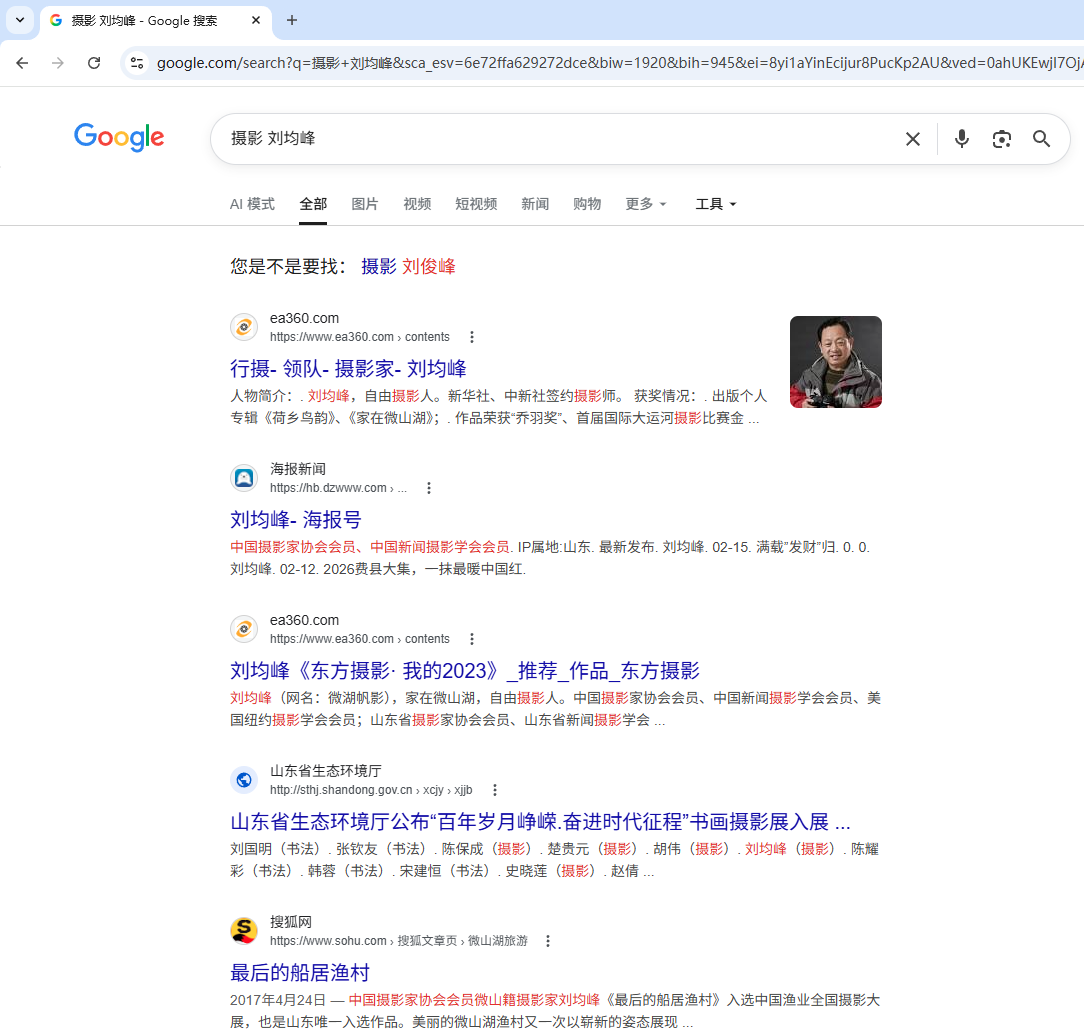Open three-dot options on the 海报新闻 result
Image resolution: width=1084 pixels, height=1032 pixels.
click(x=429, y=487)
